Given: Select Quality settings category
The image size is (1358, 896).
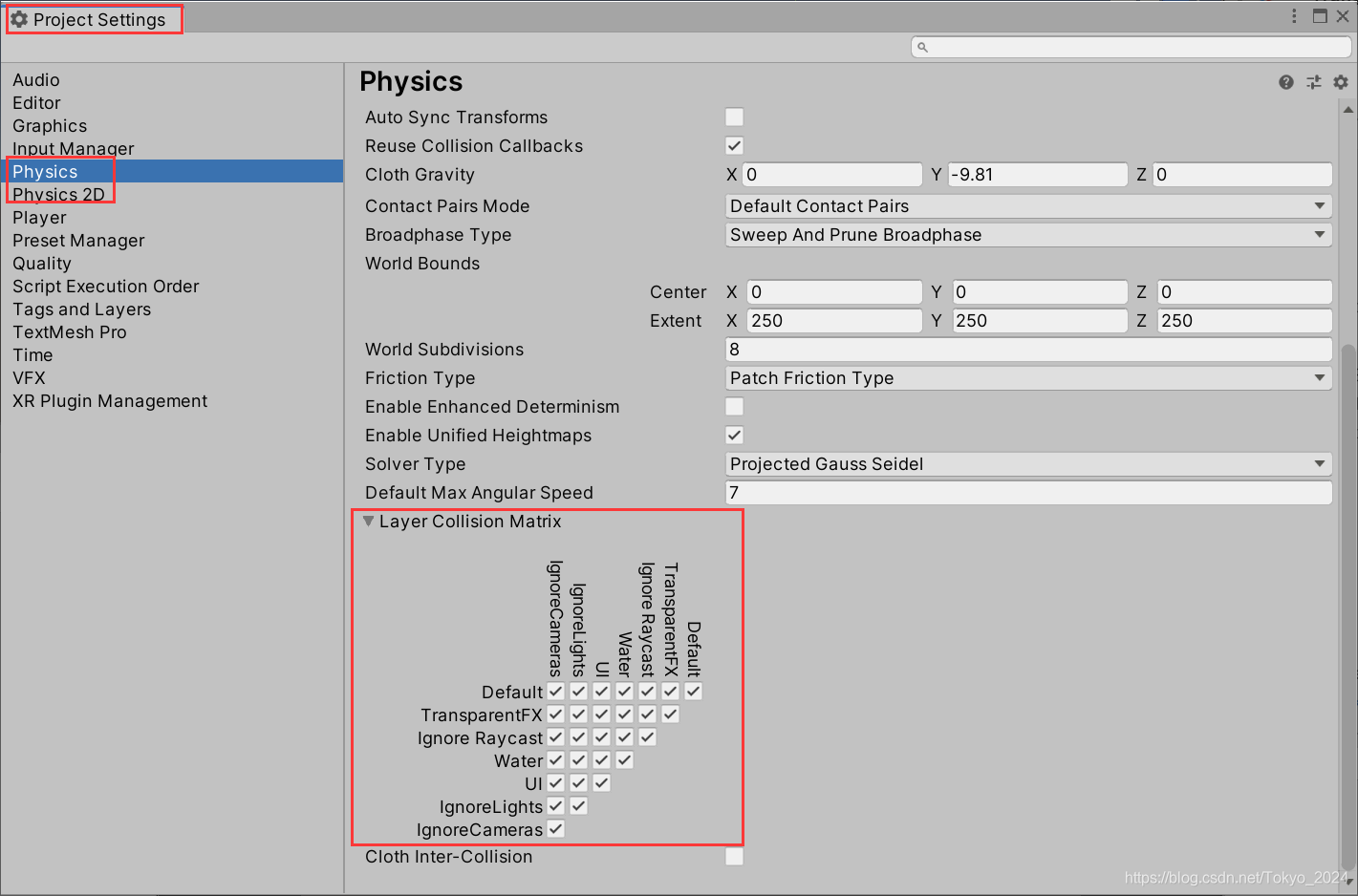Looking at the screenshot, I should 42,264.
